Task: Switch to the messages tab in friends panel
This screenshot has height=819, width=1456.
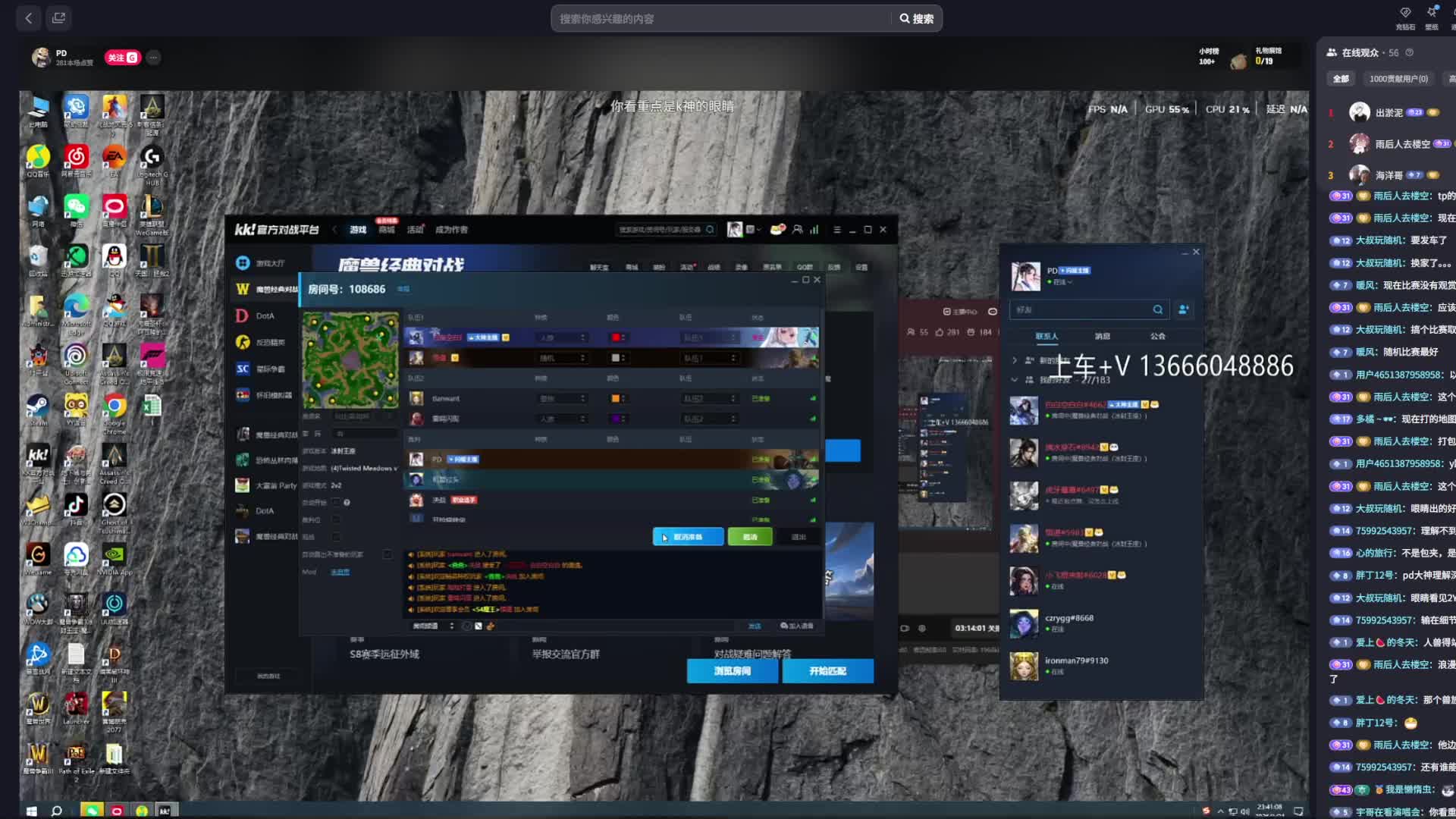Action: (1102, 336)
